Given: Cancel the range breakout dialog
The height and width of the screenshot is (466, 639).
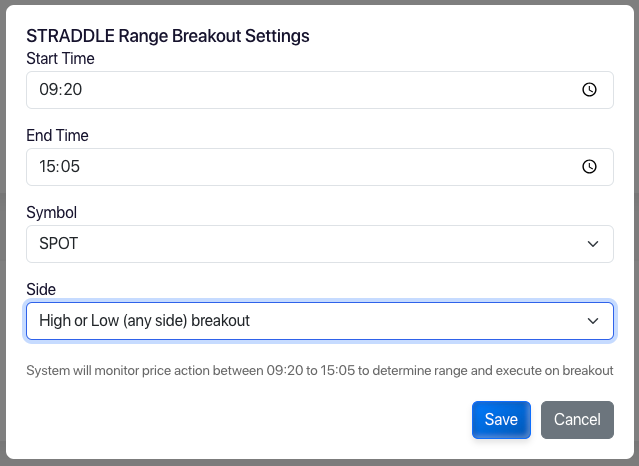Looking at the screenshot, I should click(x=577, y=420).
